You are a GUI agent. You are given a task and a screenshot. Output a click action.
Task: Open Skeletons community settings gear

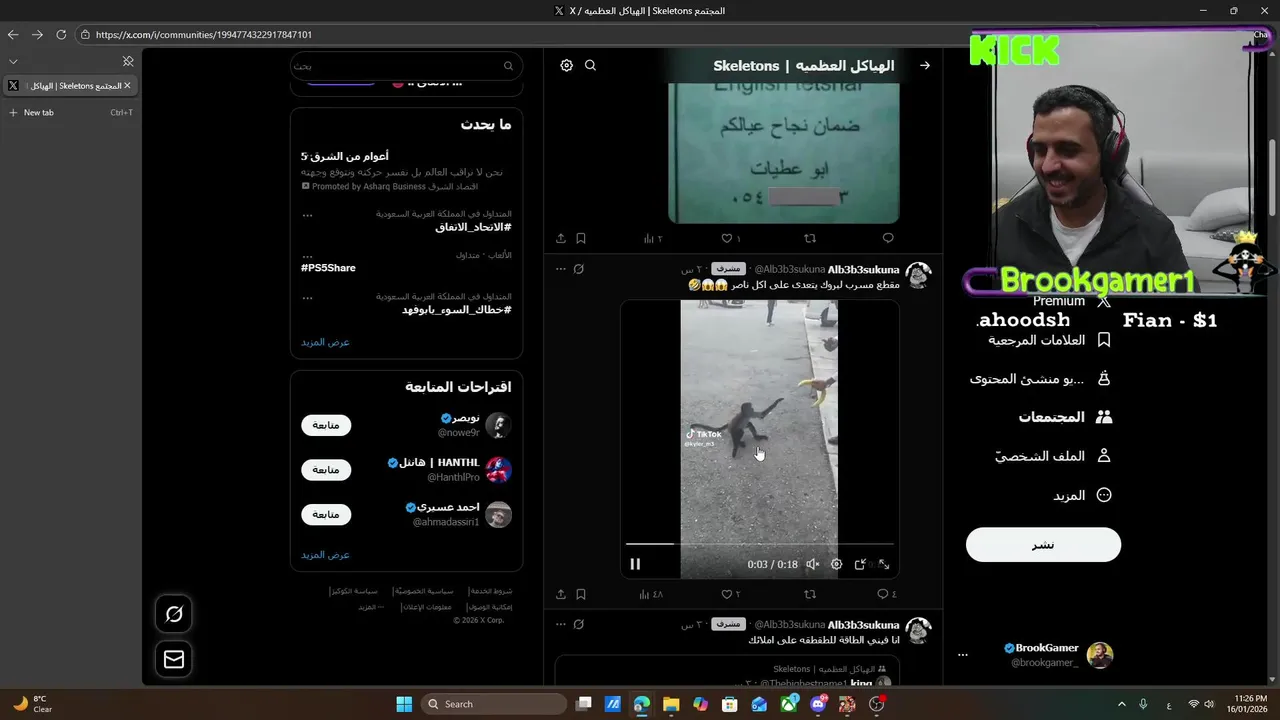(567, 65)
